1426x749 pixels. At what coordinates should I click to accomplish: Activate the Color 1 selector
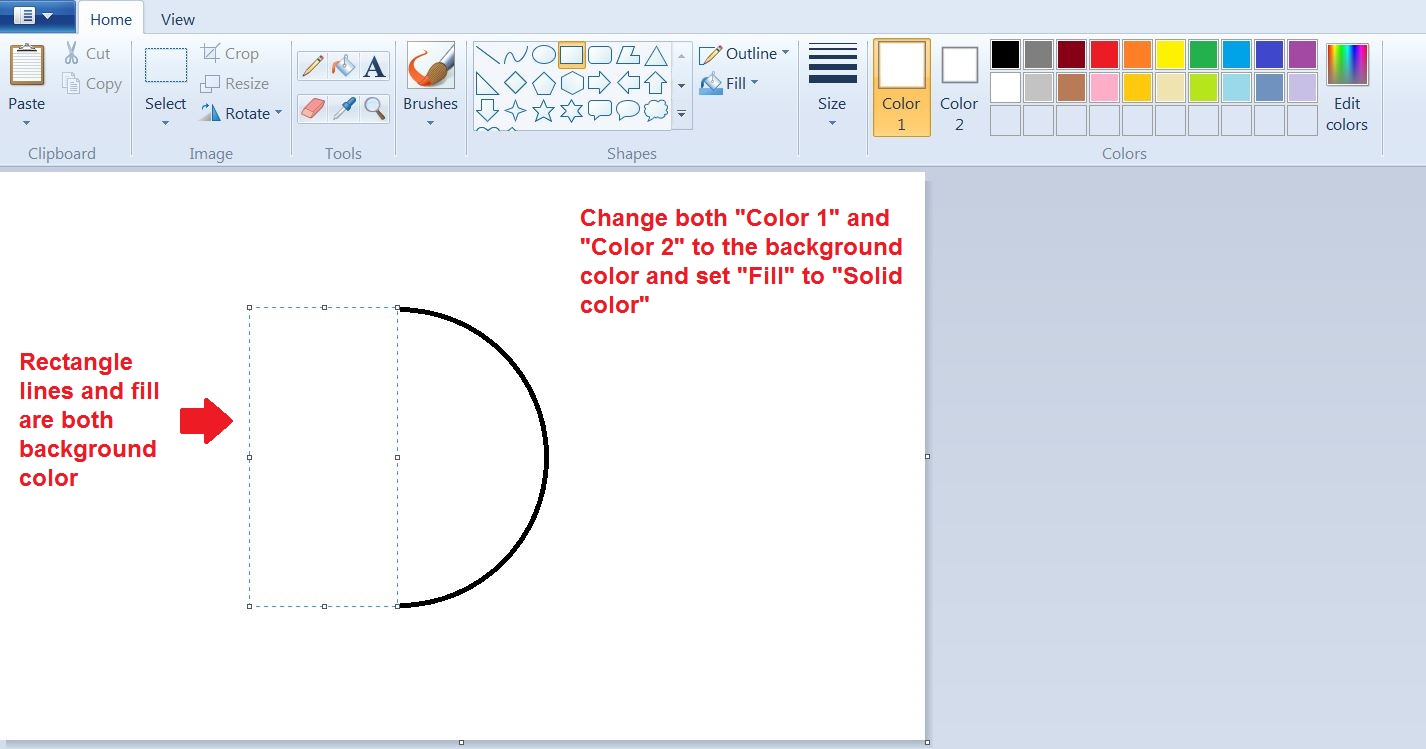[x=902, y=87]
